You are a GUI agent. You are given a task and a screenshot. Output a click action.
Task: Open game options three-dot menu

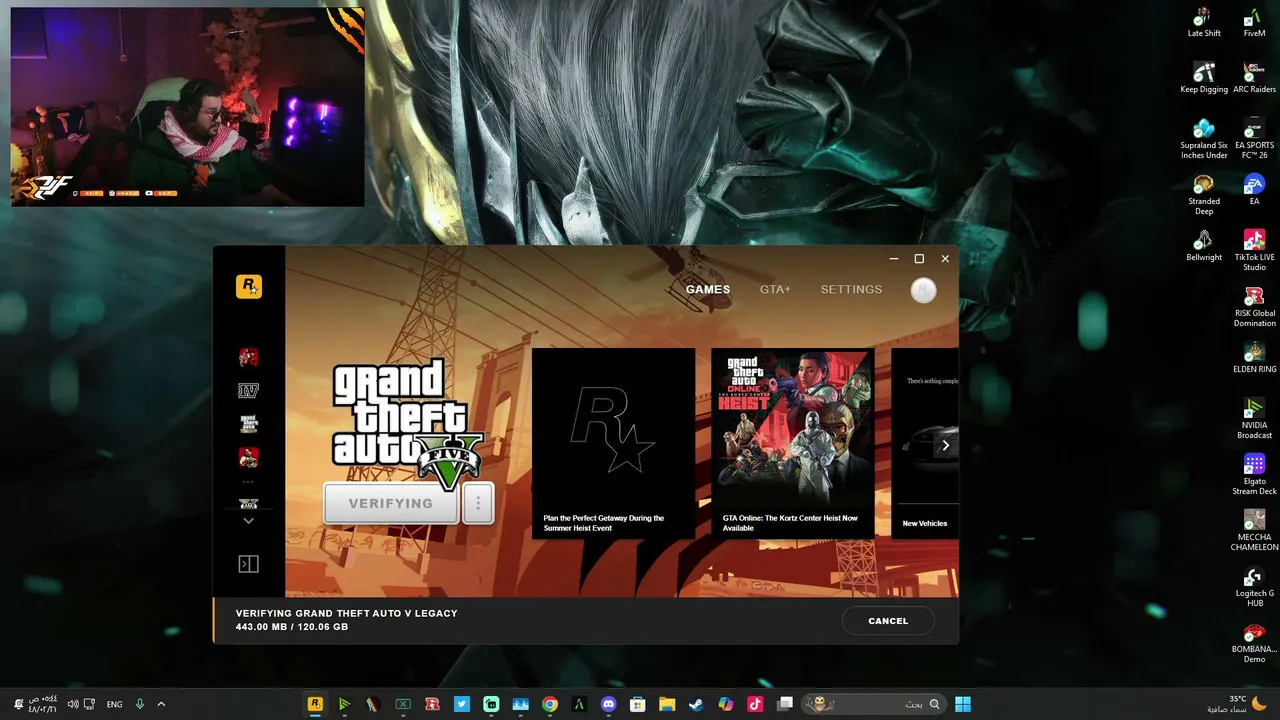pyautogui.click(x=478, y=503)
